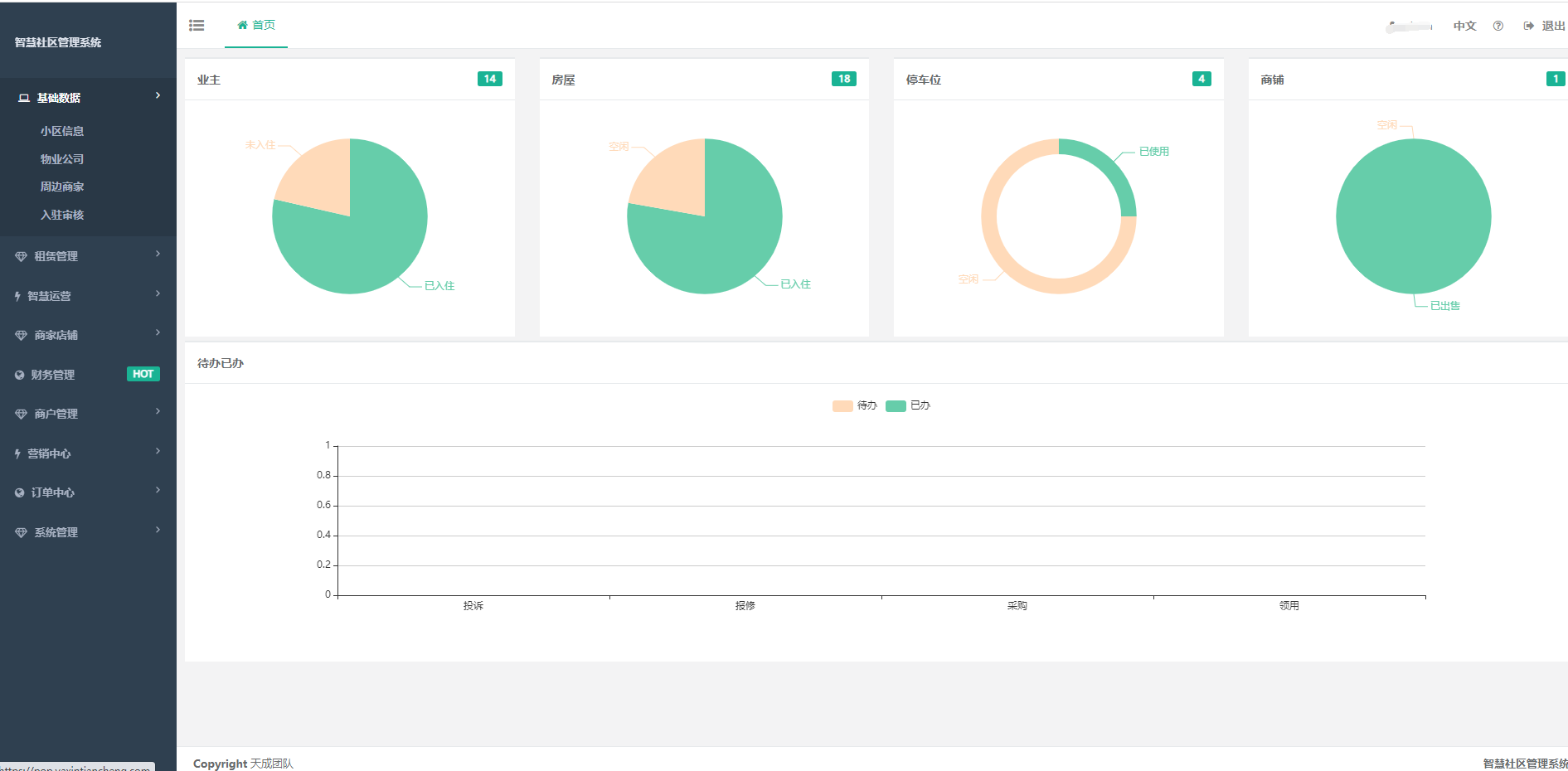This screenshot has height=771, width=1568.
Task: Open 物业公司 submenu item
Action: pyautogui.click(x=62, y=159)
